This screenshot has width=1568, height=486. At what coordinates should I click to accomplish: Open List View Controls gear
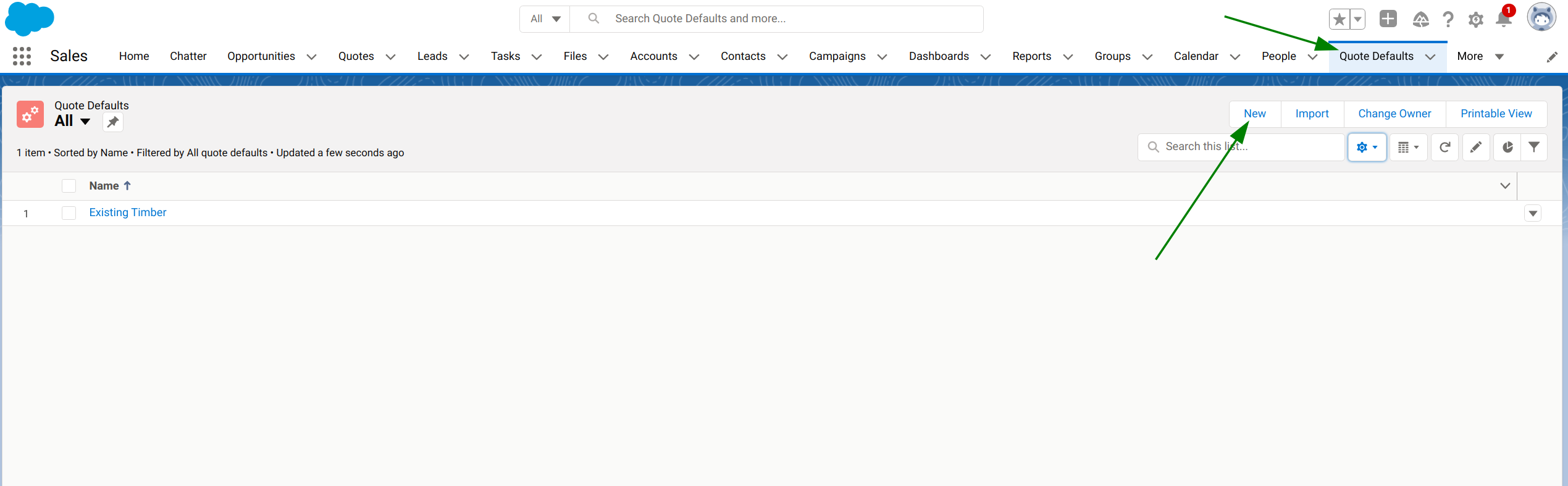[1367, 147]
